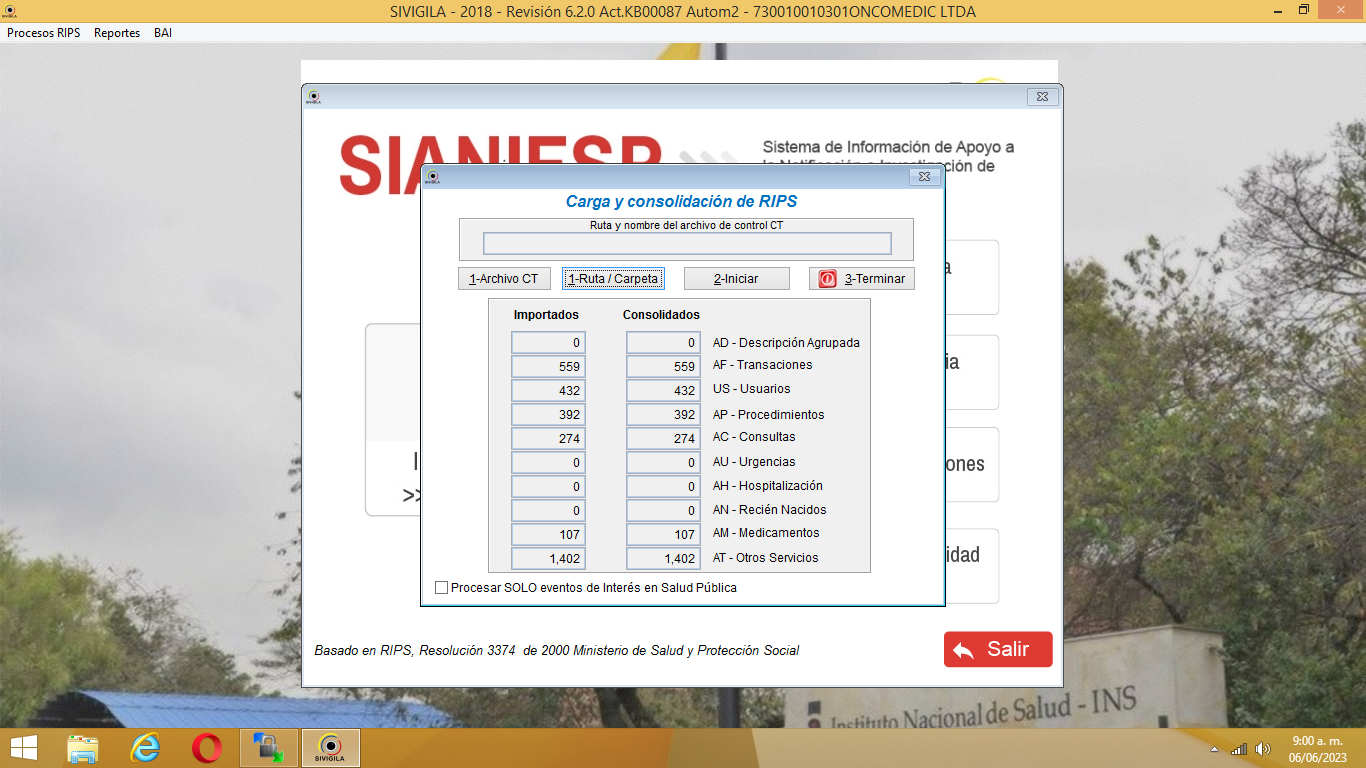
Task: Click the red Salir button
Action: click(998, 649)
